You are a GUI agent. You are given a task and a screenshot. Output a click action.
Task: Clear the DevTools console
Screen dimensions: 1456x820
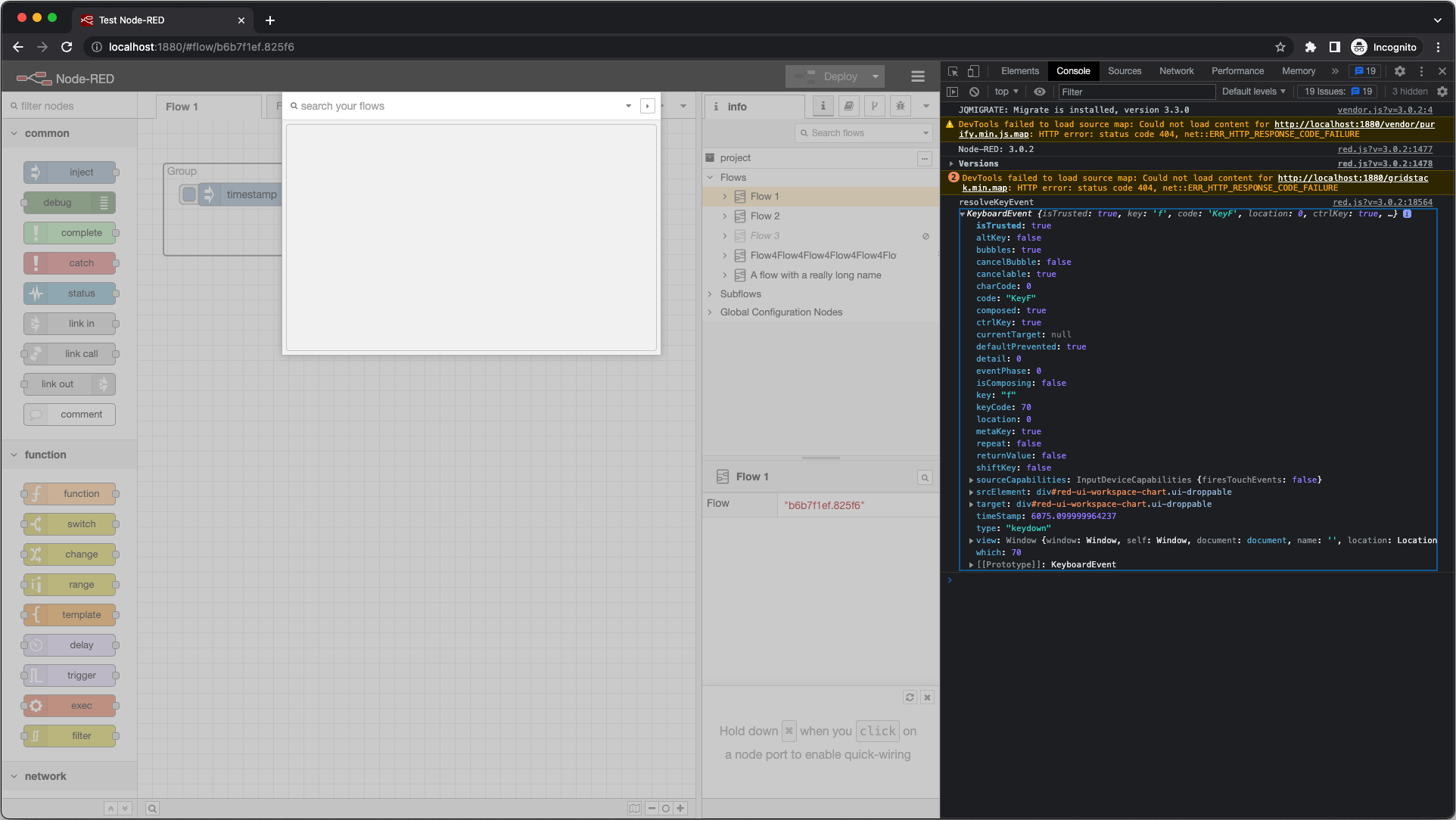click(975, 91)
